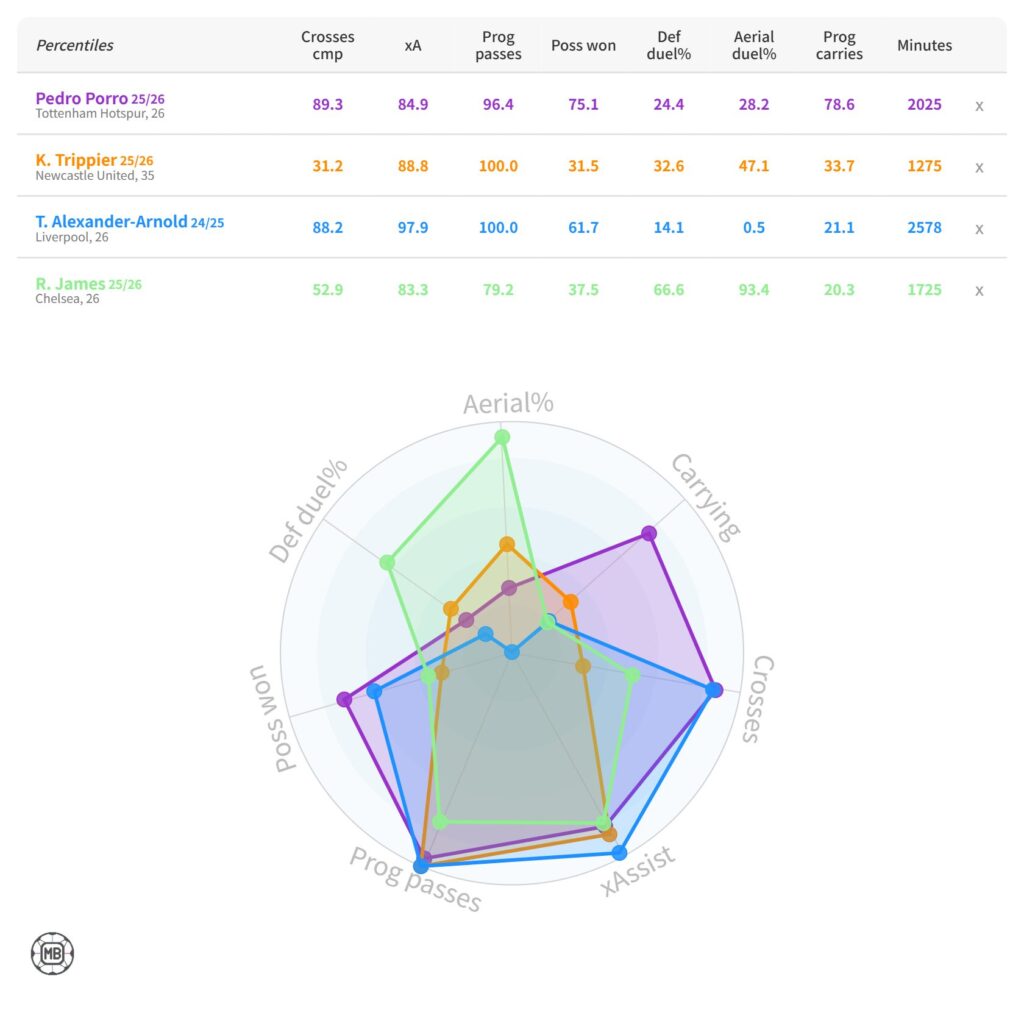Click the Crosses cmp column header
Screen dimensions: 1024x1018
tap(327, 45)
